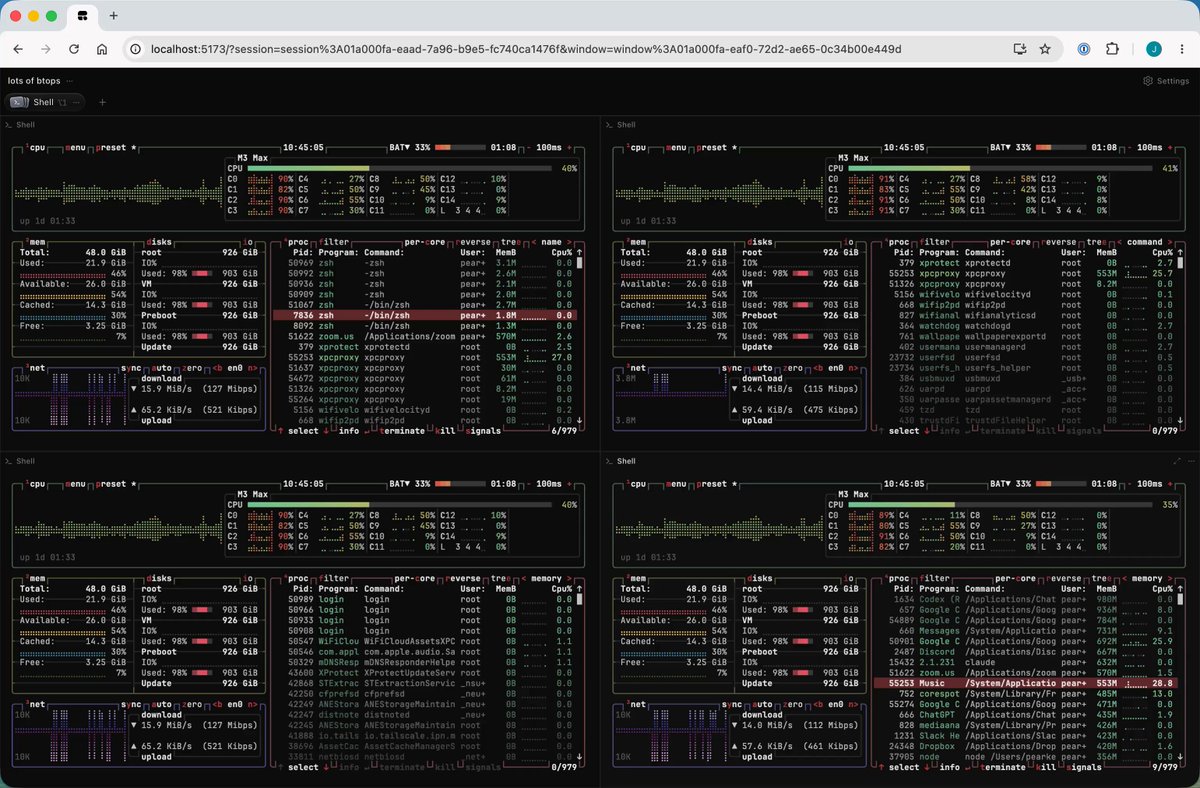The image size is (1200, 788).
Task: View site information beside the localhost URL
Action: [136, 48]
